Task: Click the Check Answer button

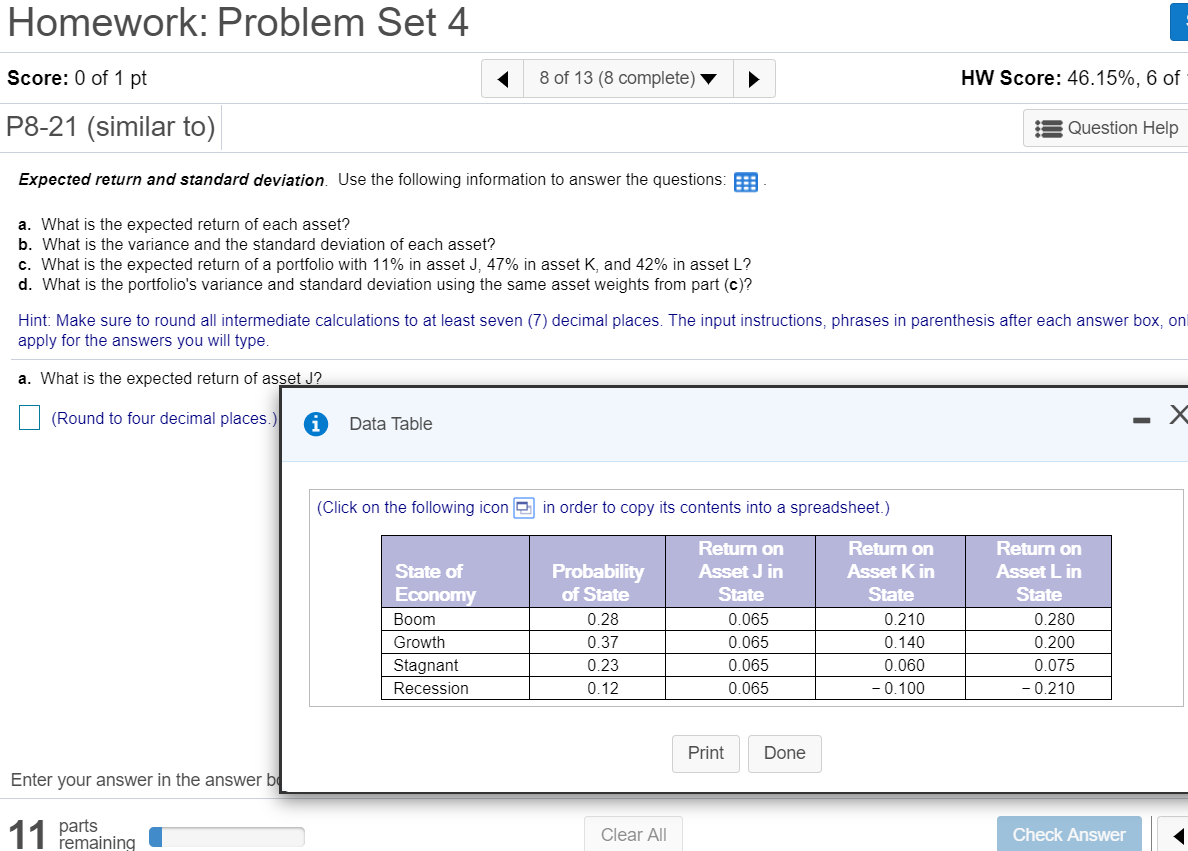Action: click(x=1069, y=834)
